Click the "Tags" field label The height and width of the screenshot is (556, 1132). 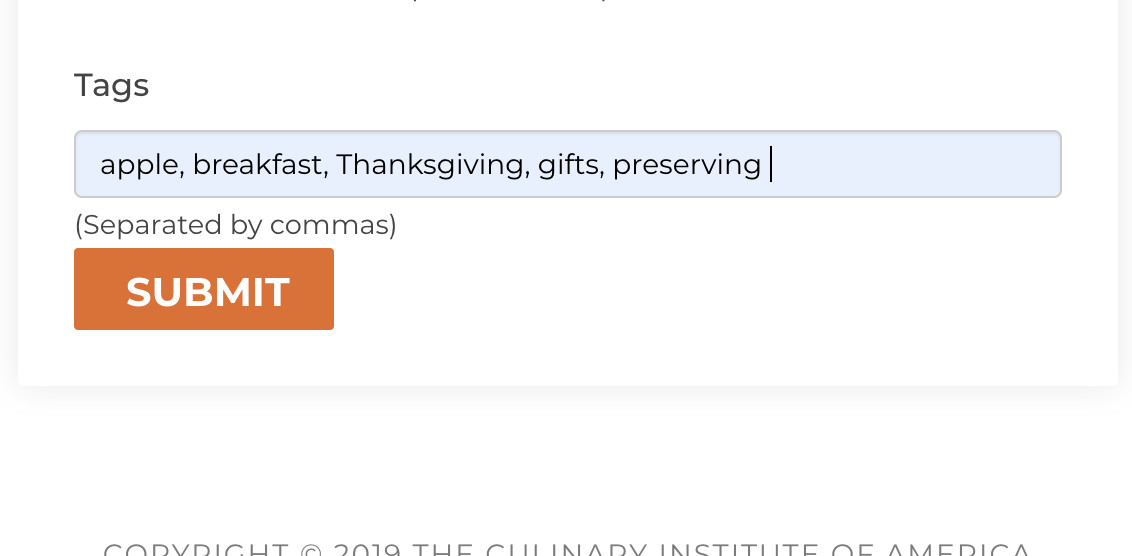click(x=111, y=86)
